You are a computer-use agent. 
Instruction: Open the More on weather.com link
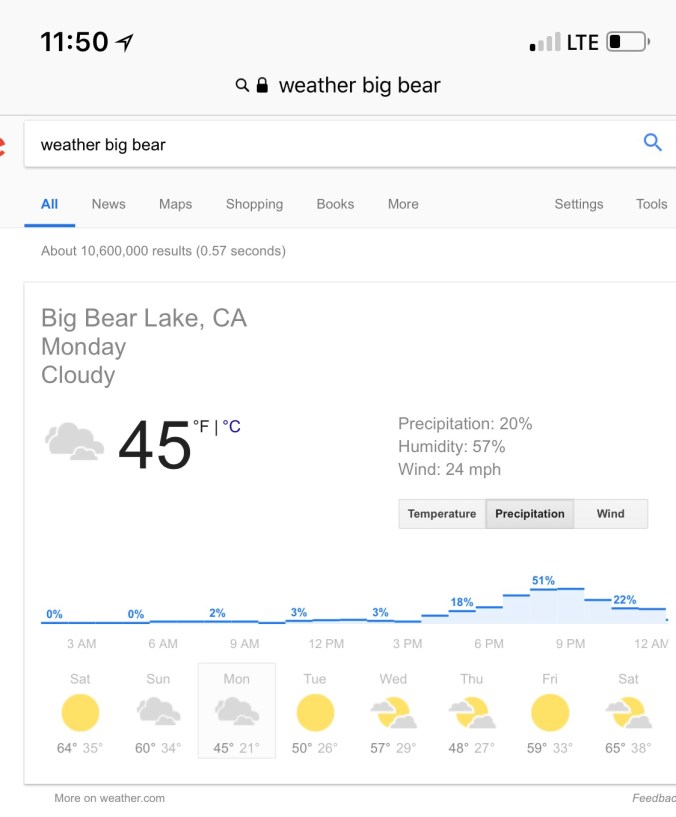[x=110, y=798]
